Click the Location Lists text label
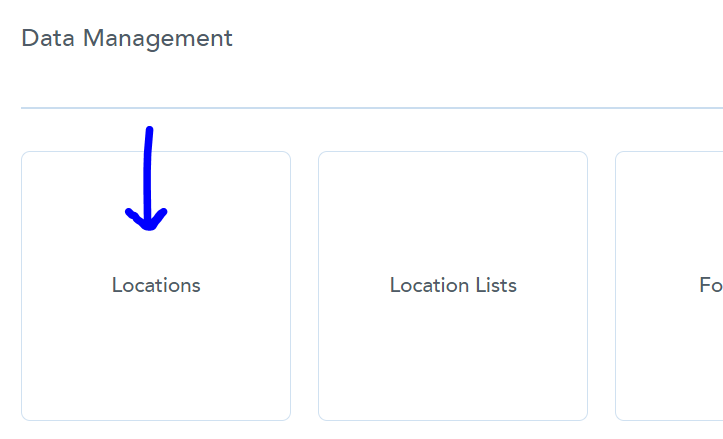The height and width of the screenshot is (439, 723). coord(453,285)
